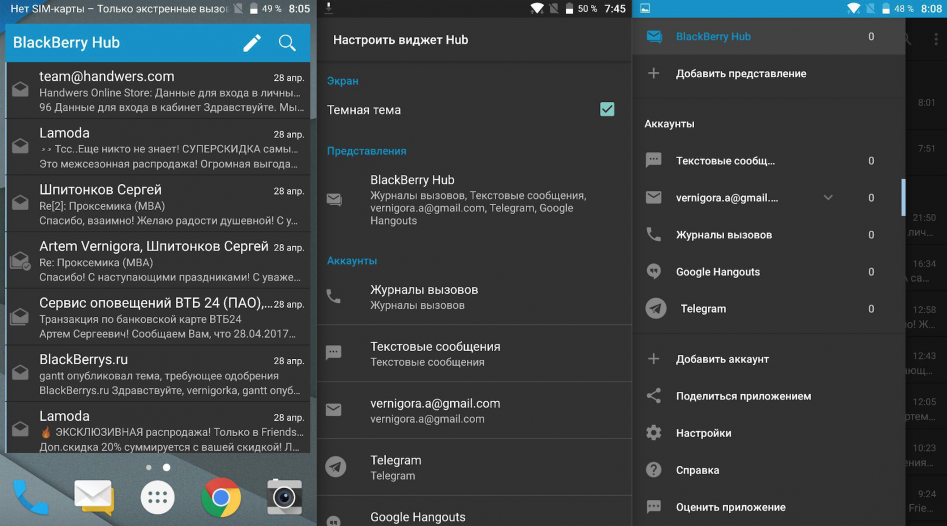Screen dimensions: 947x526
Task: Tap message bubble icon beside Текстовые сообщения setting
Action: [333, 353]
